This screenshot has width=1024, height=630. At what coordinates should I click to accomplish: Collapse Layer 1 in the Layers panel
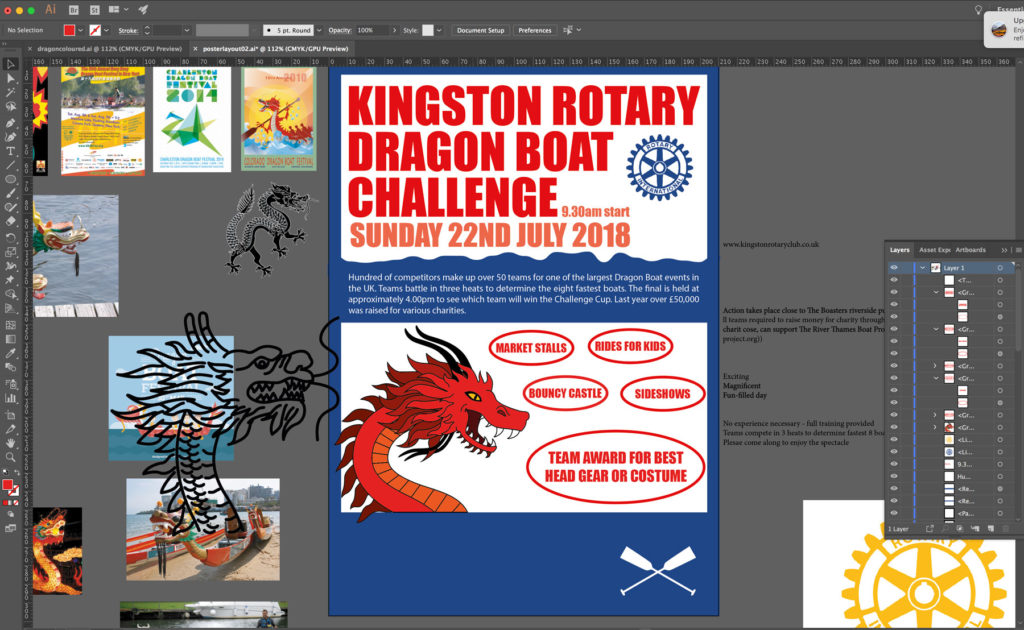[x=923, y=268]
